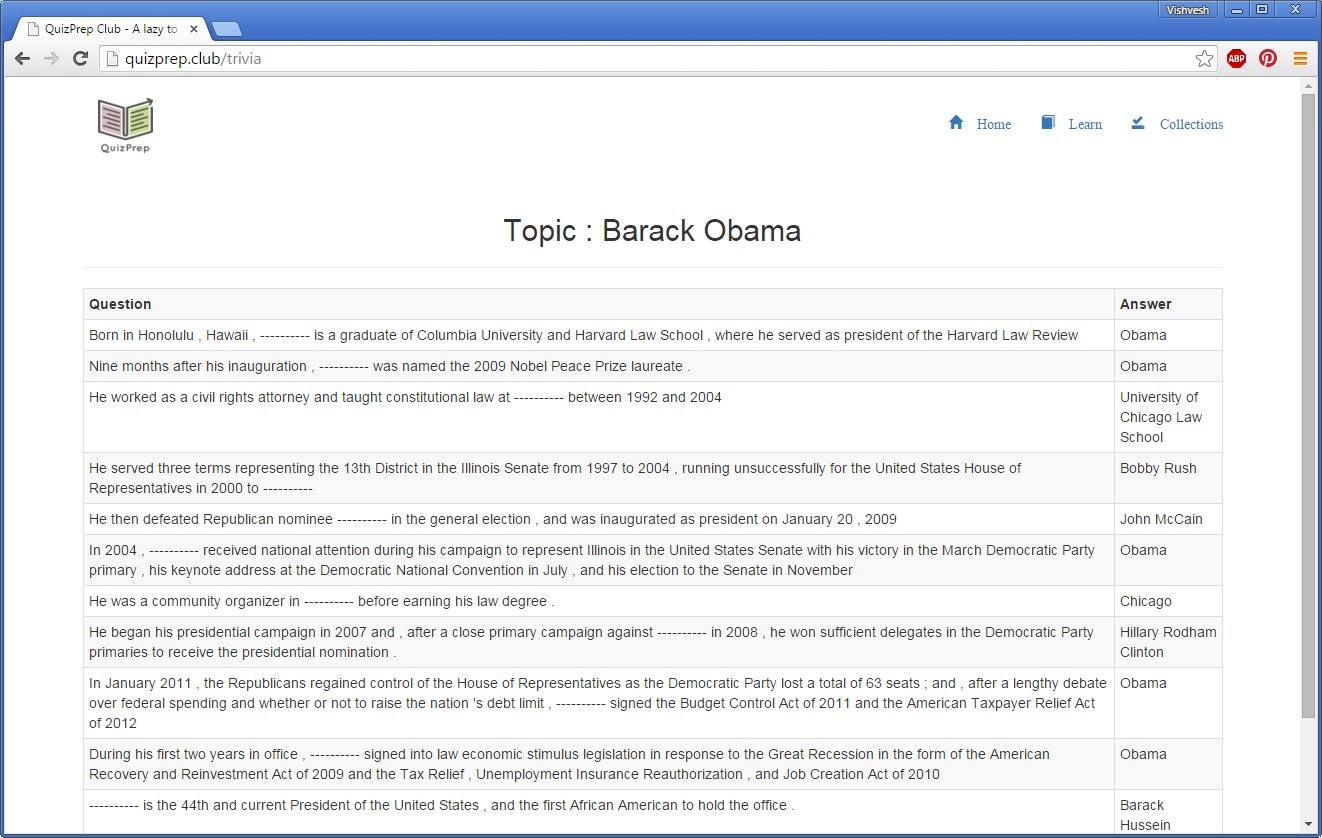1322x838 pixels.
Task: Click the Republican nominee question row
Action: (598, 519)
